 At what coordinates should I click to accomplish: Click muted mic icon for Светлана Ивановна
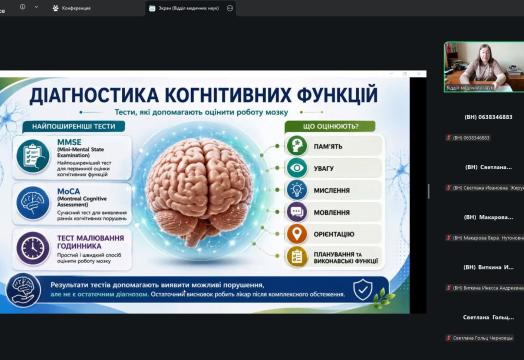coord(449,188)
